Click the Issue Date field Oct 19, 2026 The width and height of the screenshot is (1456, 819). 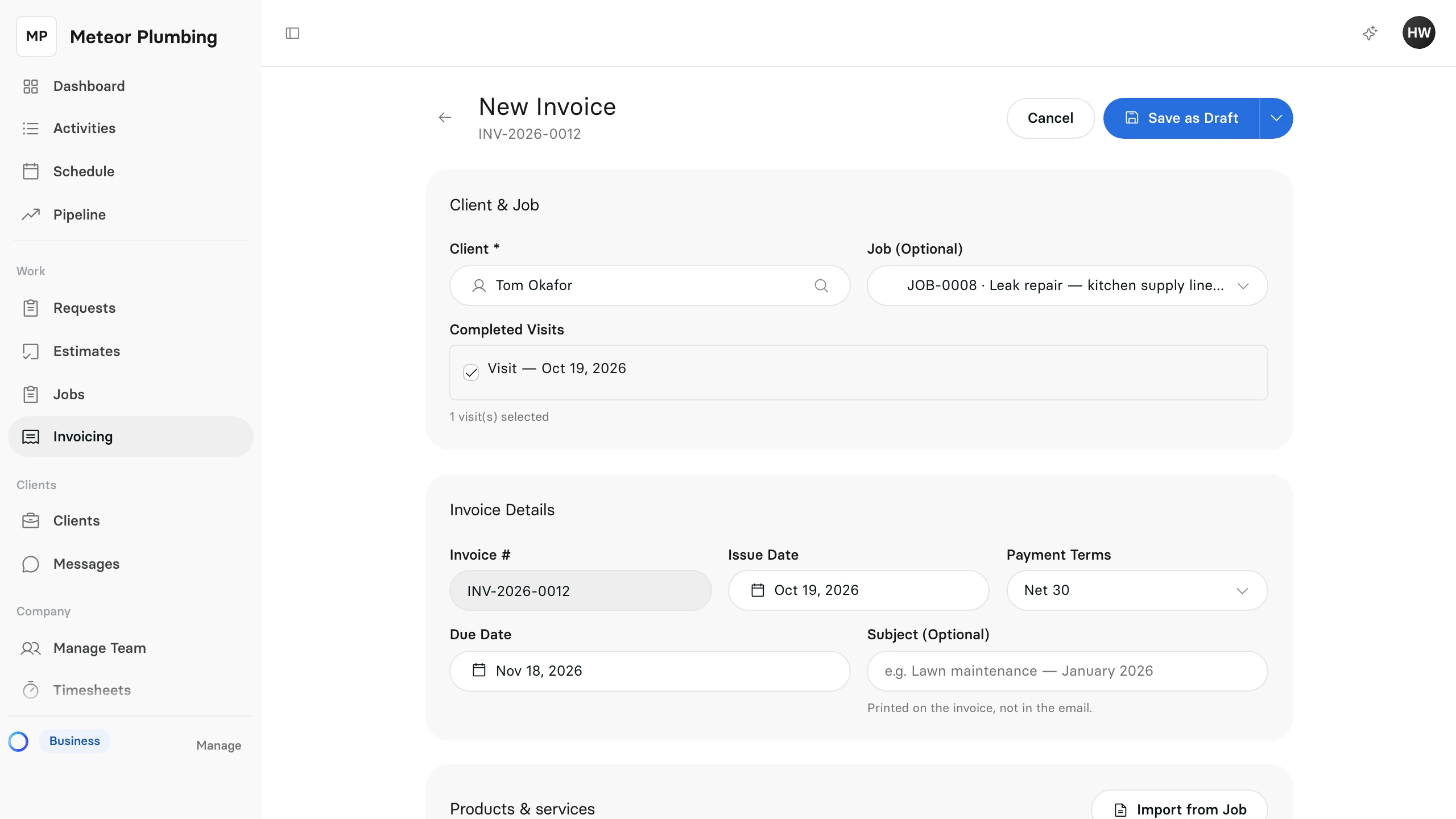858,590
